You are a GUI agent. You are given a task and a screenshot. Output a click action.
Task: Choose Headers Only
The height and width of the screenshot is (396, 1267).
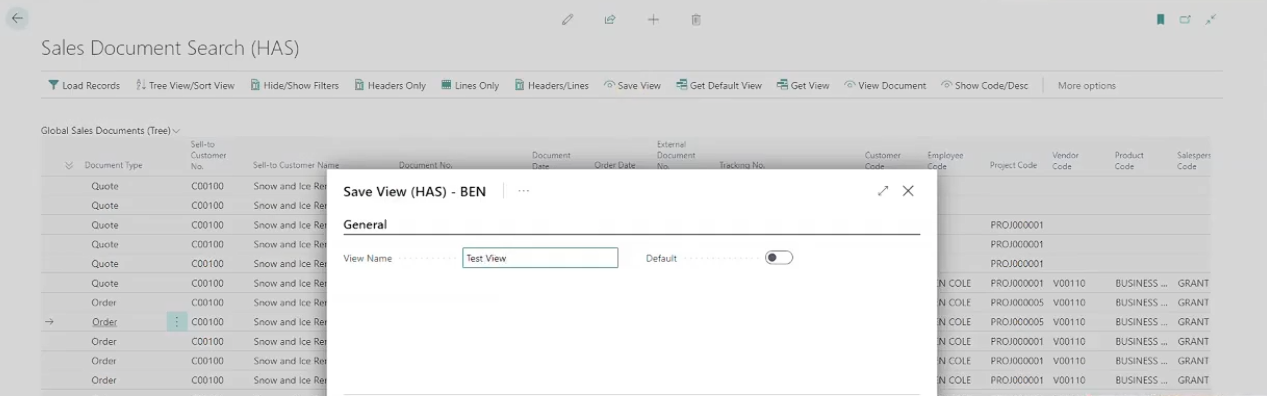(390, 86)
